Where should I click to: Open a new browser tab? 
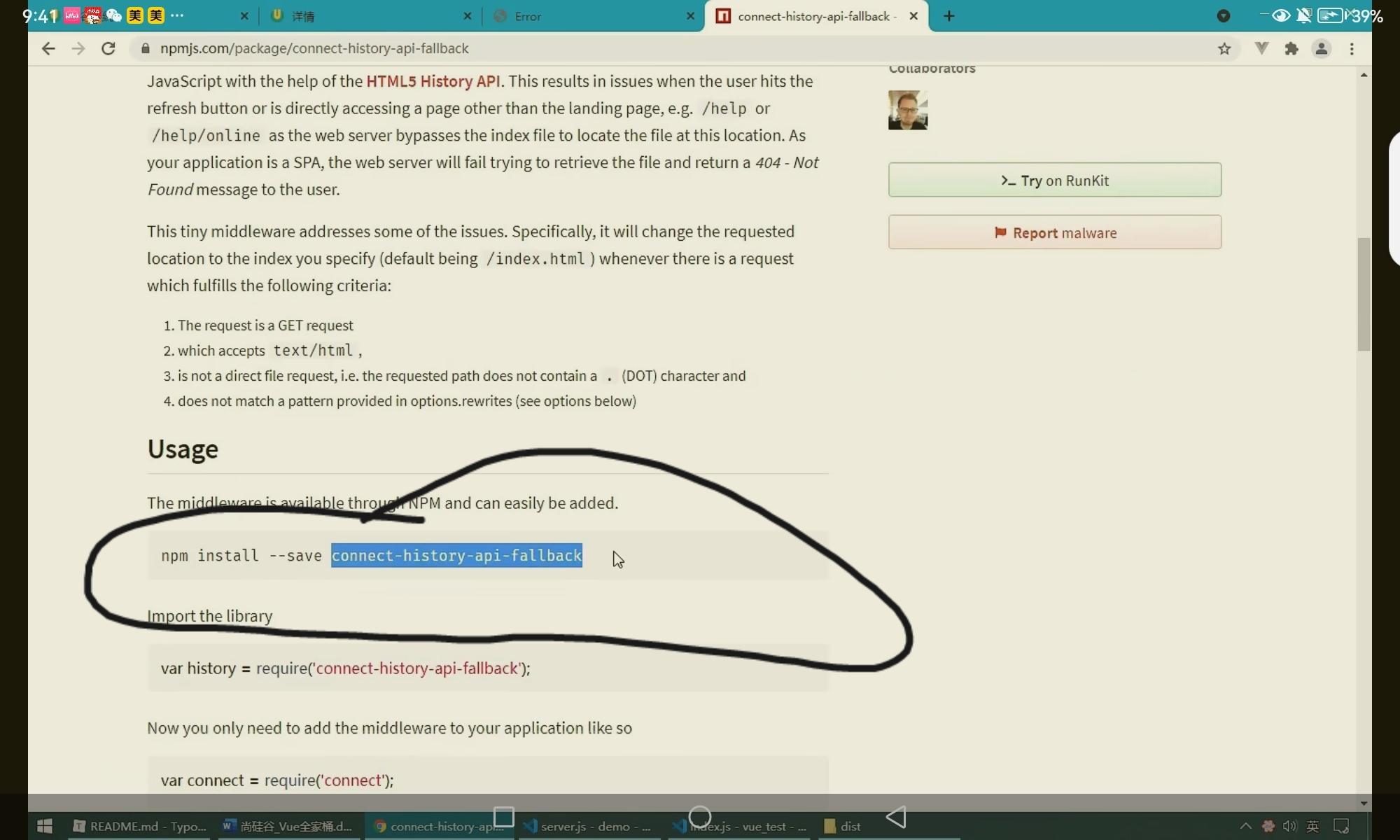(x=948, y=16)
